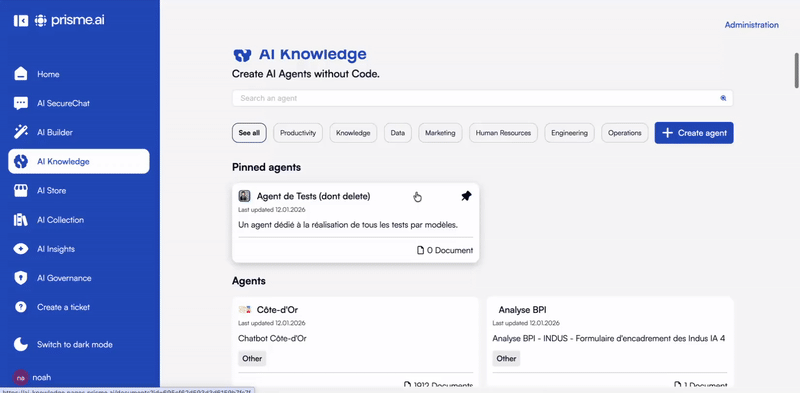
Task: Click the Create a ticket question mark icon
Action: (x=21, y=307)
